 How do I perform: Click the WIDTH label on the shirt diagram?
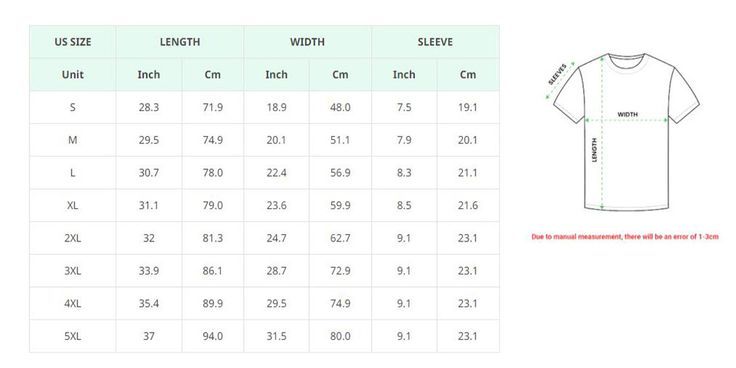click(628, 114)
